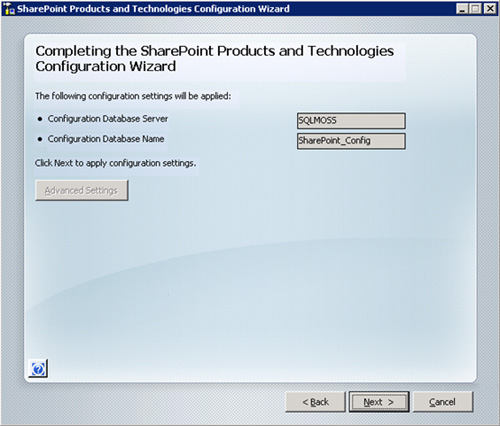Screen dimensions: 500x426
Task: Click the SharePoint wizard title bar icon
Action: click(x=9, y=9)
